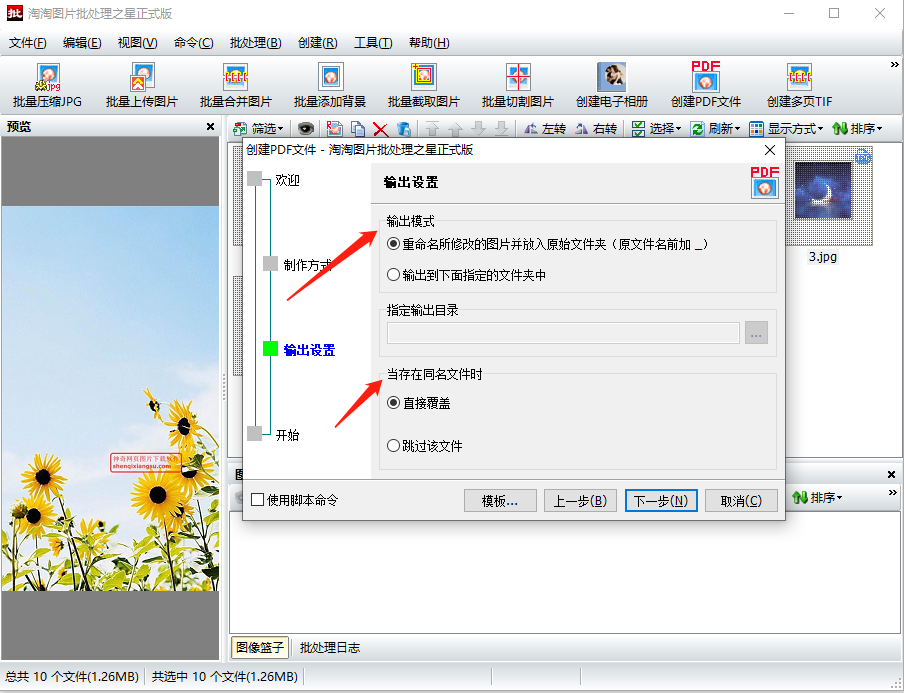
Task: Switch to the 批处理日志 tab
Action: (x=330, y=648)
